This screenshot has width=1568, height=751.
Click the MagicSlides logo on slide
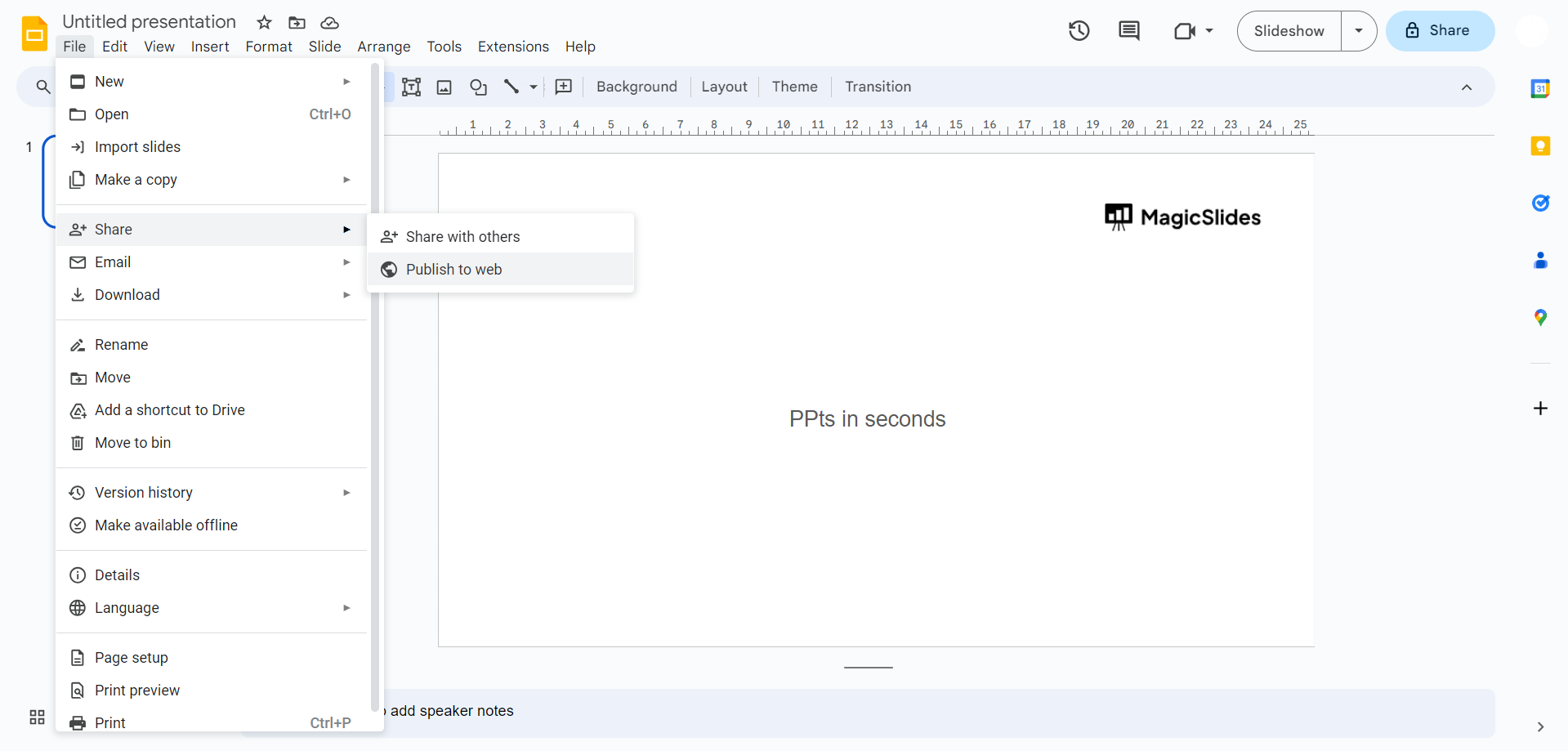(x=1182, y=217)
